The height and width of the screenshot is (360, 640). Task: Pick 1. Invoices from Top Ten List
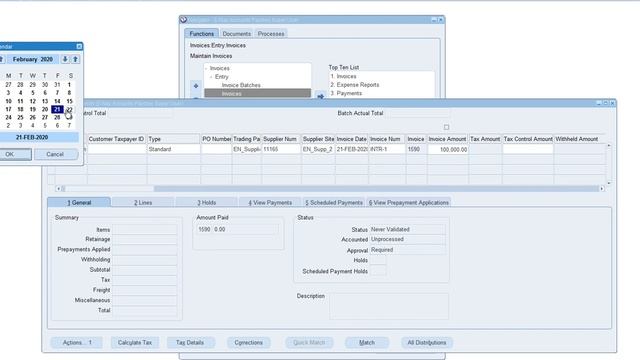pyautogui.click(x=343, y=76)
